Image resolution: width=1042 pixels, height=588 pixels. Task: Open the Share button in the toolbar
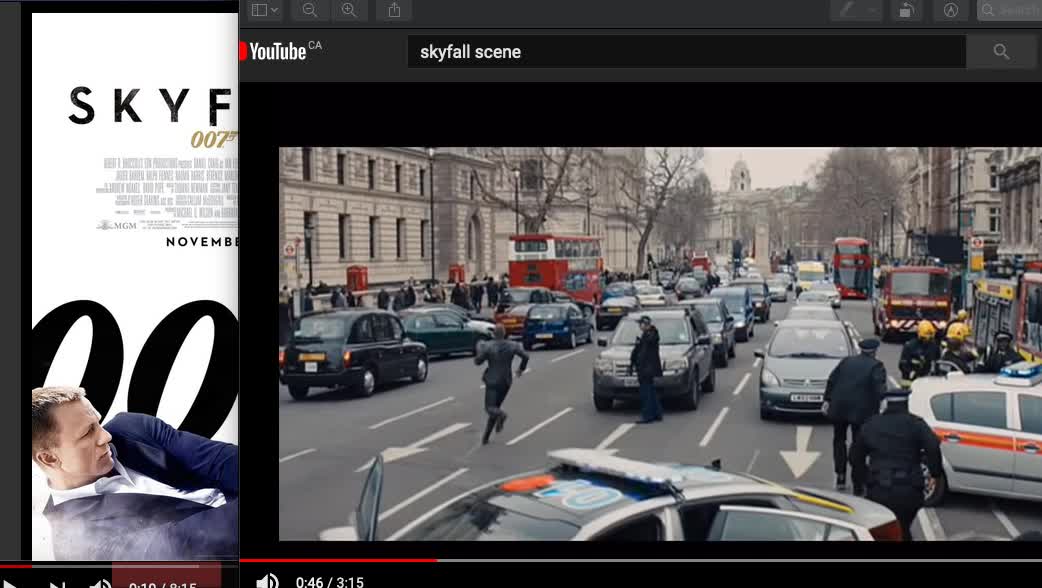394,10
